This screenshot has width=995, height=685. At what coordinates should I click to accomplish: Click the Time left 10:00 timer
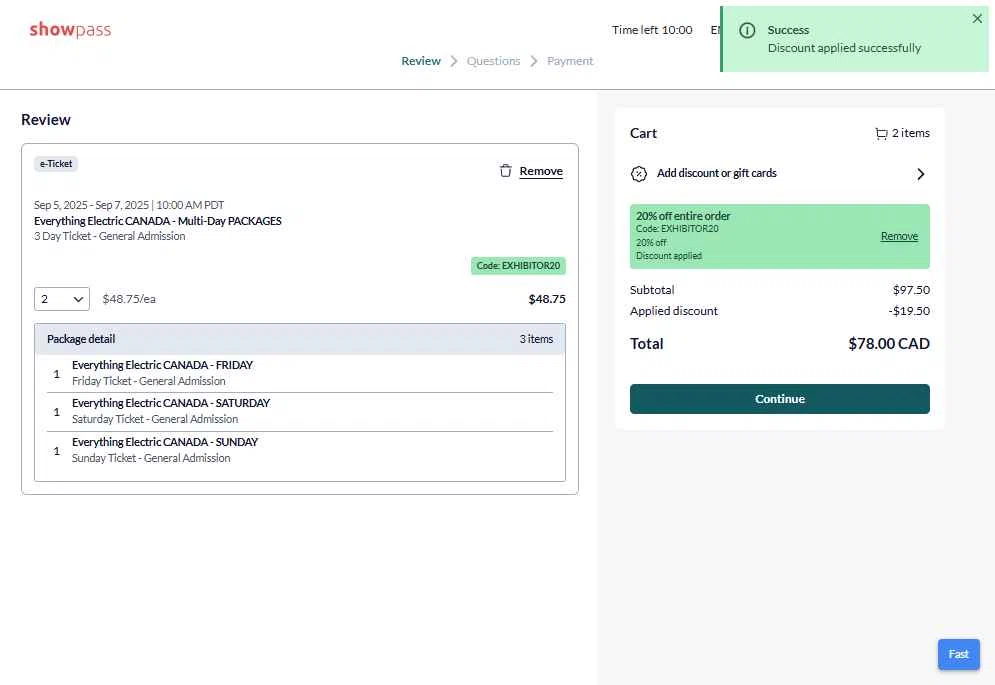point(652,30)
